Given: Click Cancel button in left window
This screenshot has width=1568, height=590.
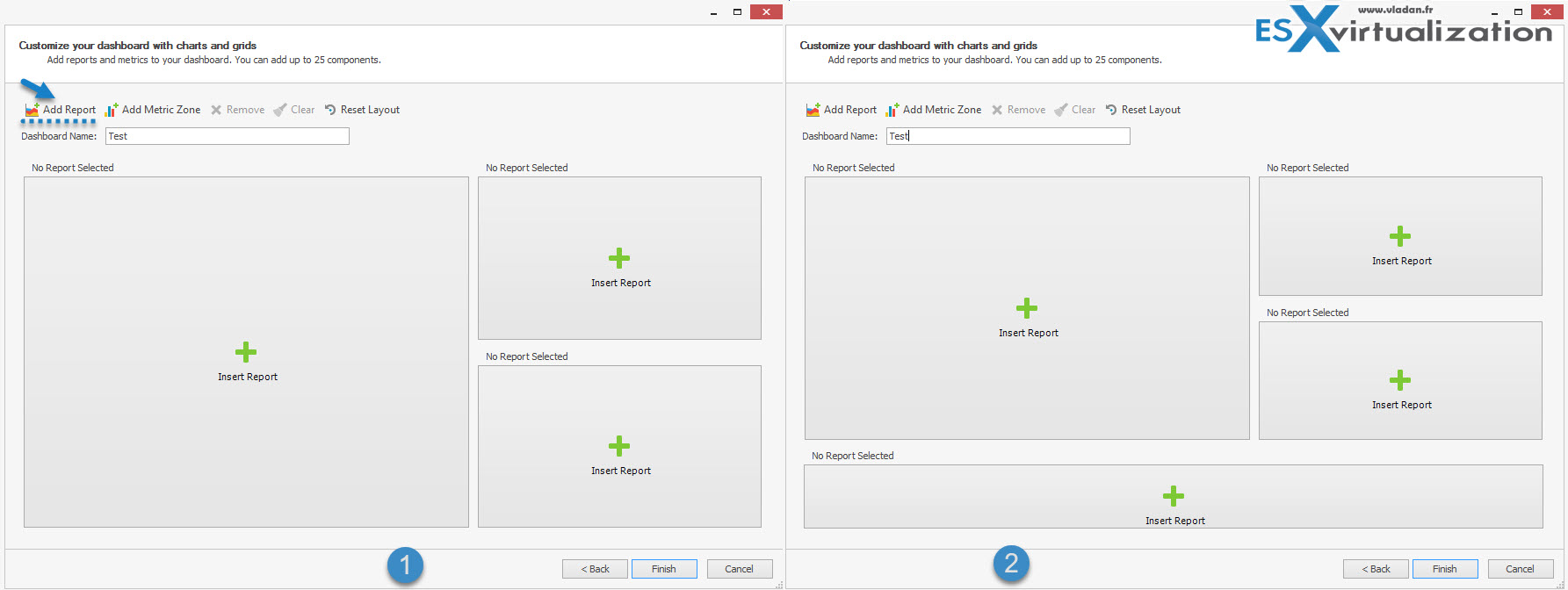Looking at the screenshot, I should [740, 569].
